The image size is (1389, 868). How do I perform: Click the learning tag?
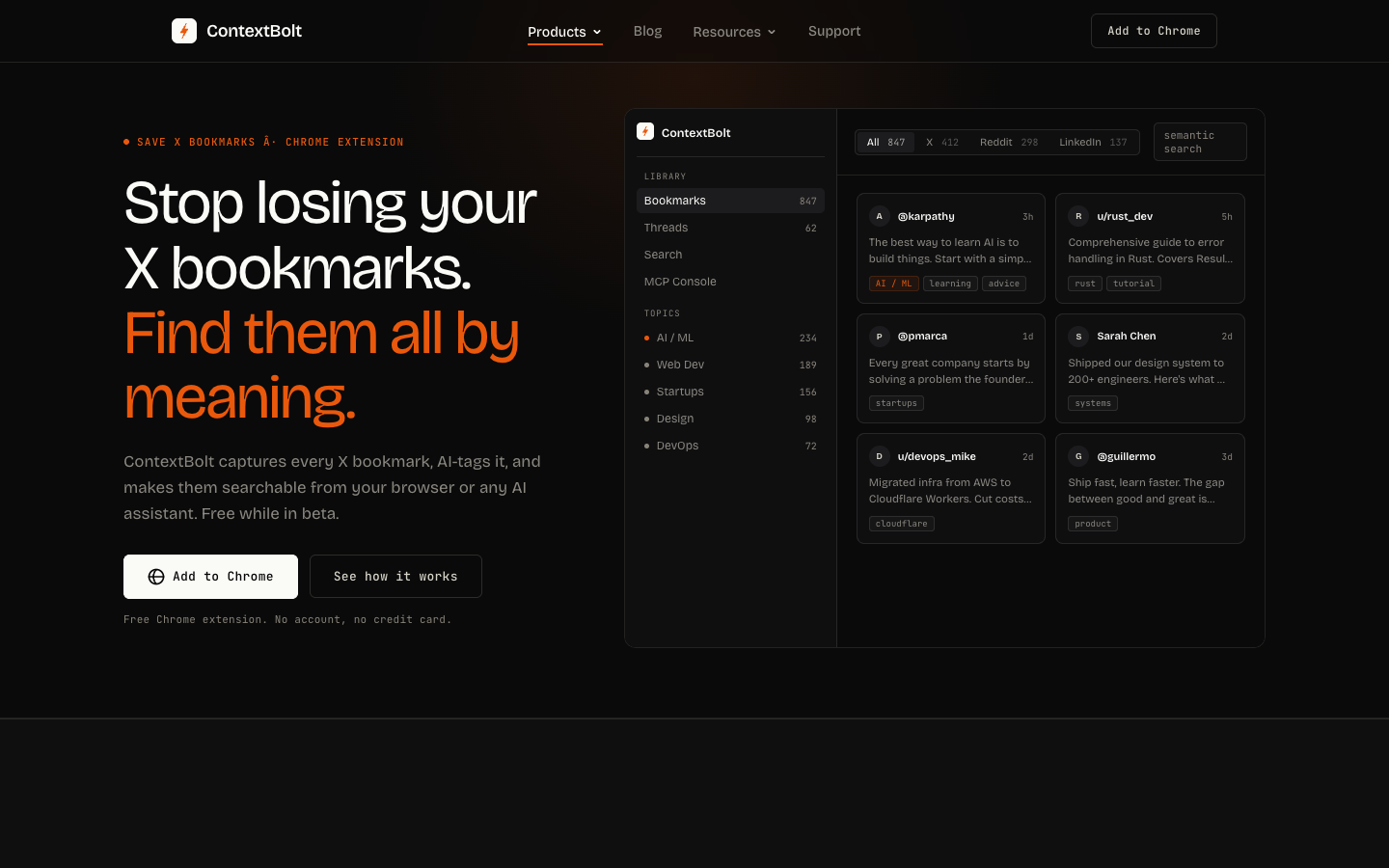point(950,284)
